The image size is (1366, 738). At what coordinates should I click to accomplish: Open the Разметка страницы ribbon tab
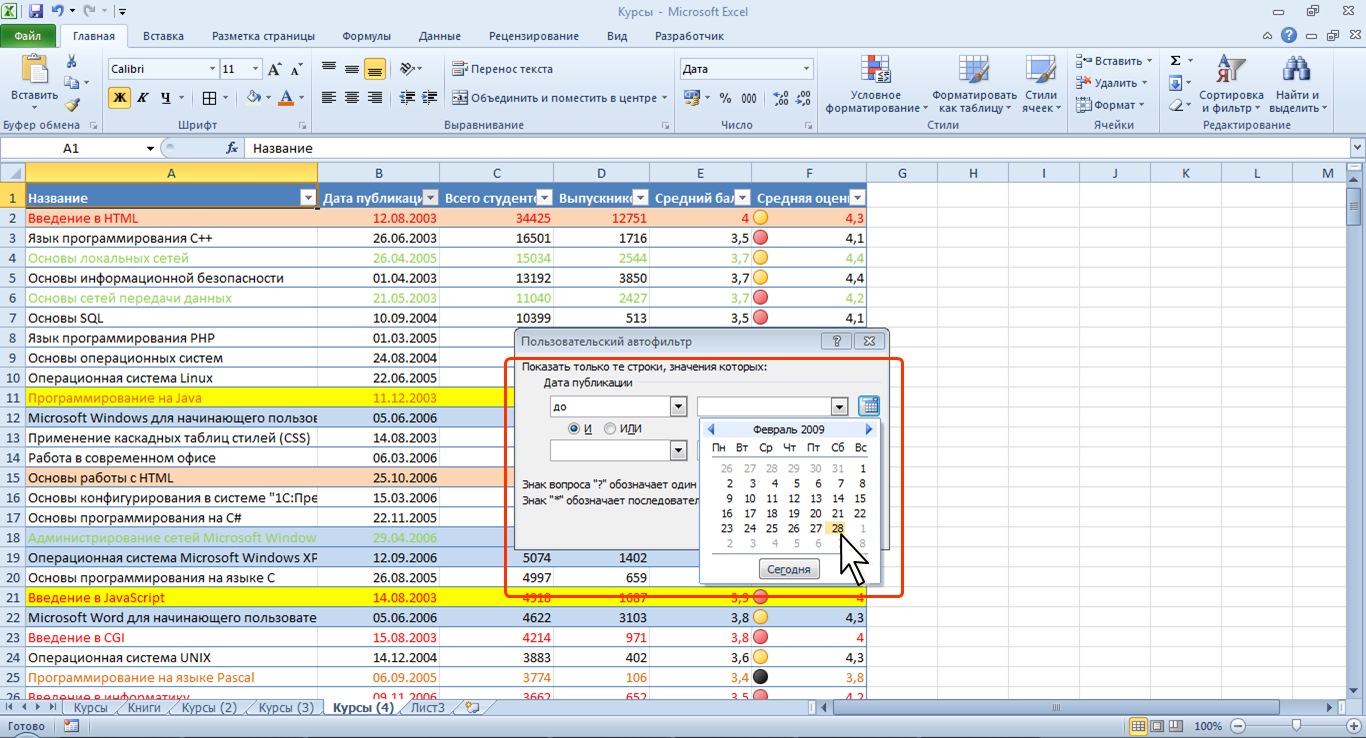pyautogui.click(x=263, y=36)
